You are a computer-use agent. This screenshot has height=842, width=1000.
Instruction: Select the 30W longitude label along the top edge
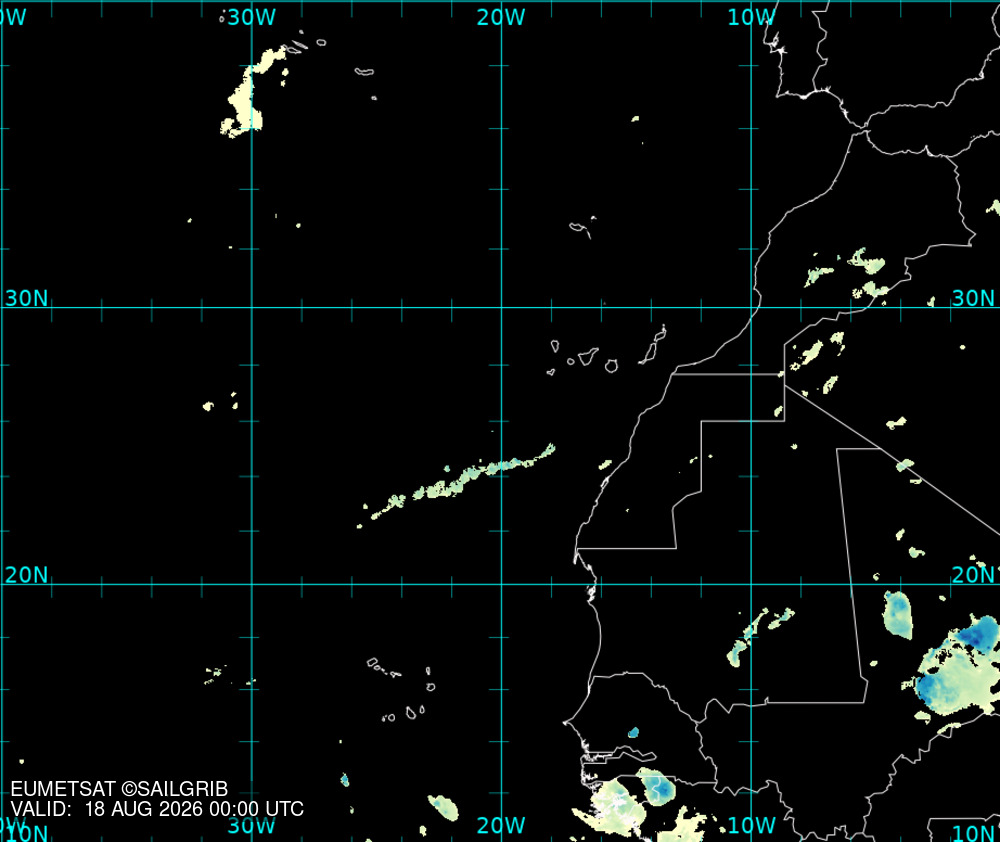251,18
